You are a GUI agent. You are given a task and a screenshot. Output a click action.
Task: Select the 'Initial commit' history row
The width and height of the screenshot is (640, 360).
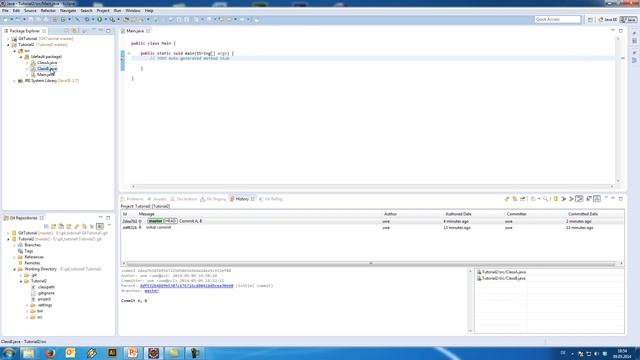(x=372, y=227)
